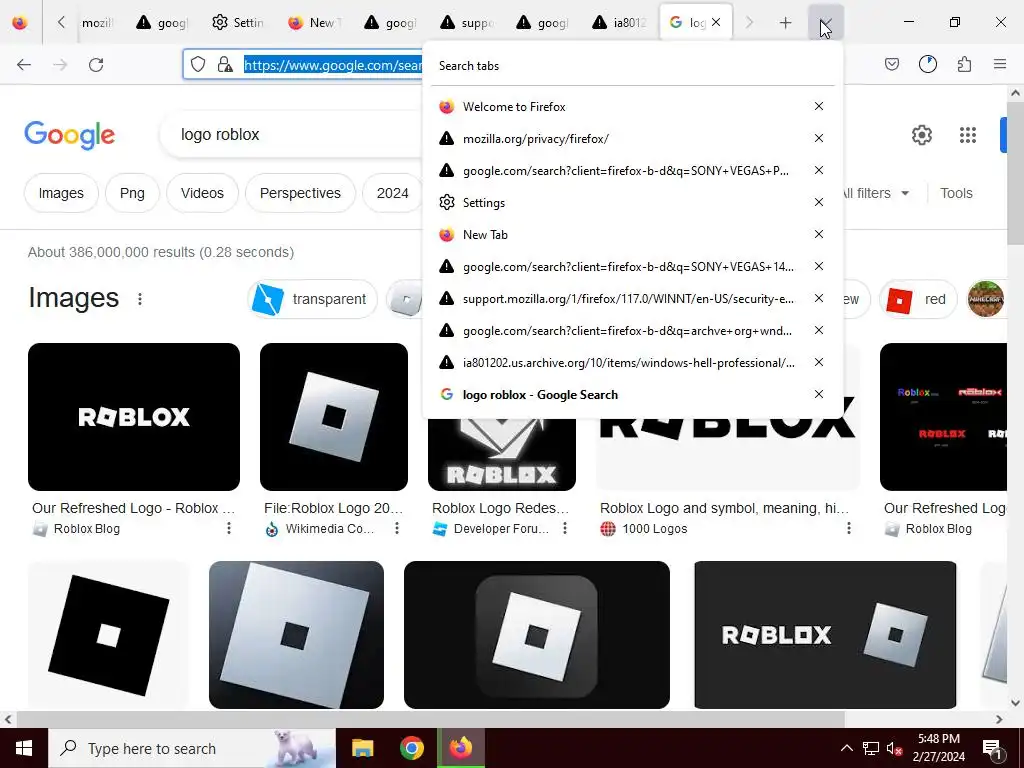The height and width of the screenshot is (768, 1024).
Task: Filter results by 2024 chip
Action: (392, 193)
